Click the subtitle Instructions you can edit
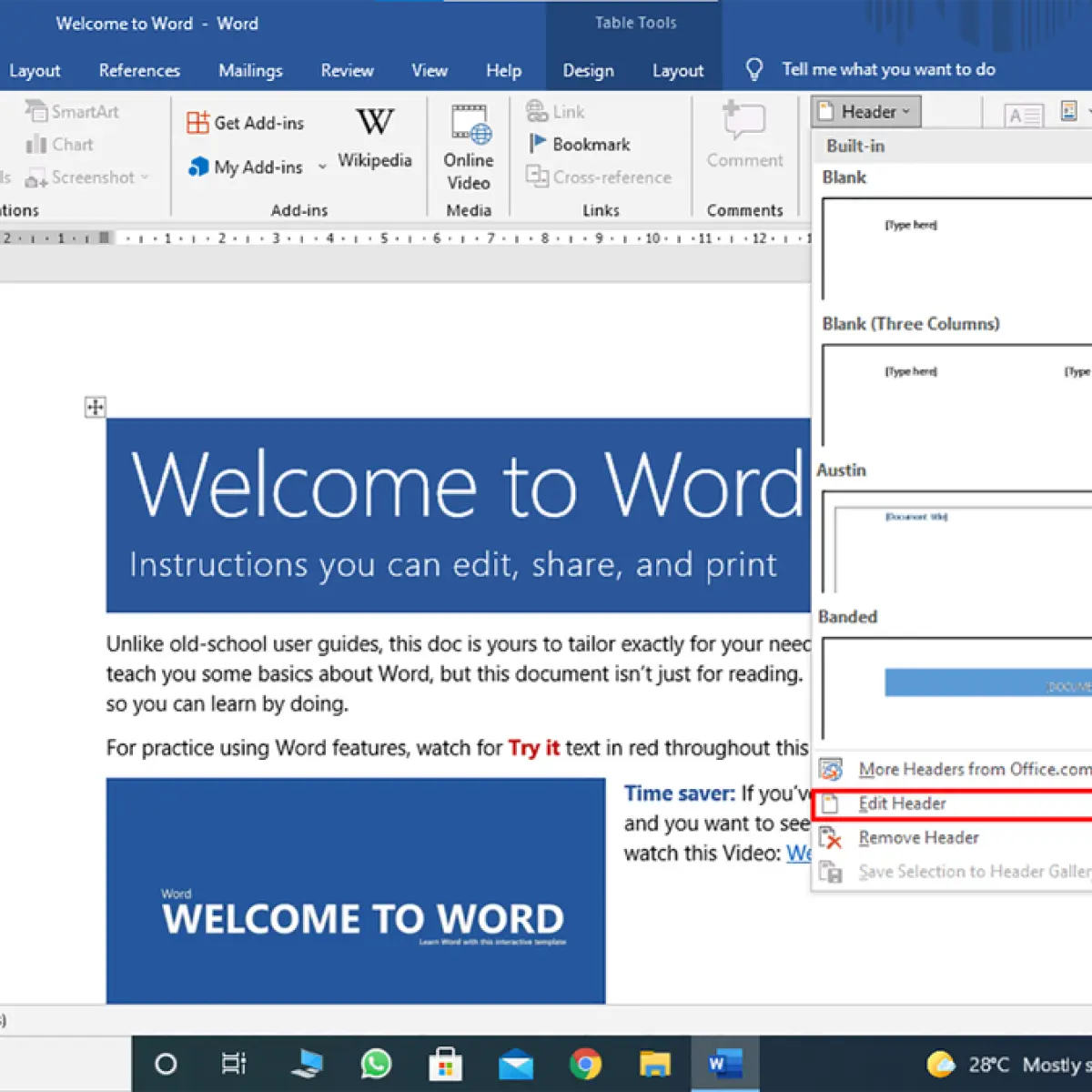1092x1092 pixels. 453,565
